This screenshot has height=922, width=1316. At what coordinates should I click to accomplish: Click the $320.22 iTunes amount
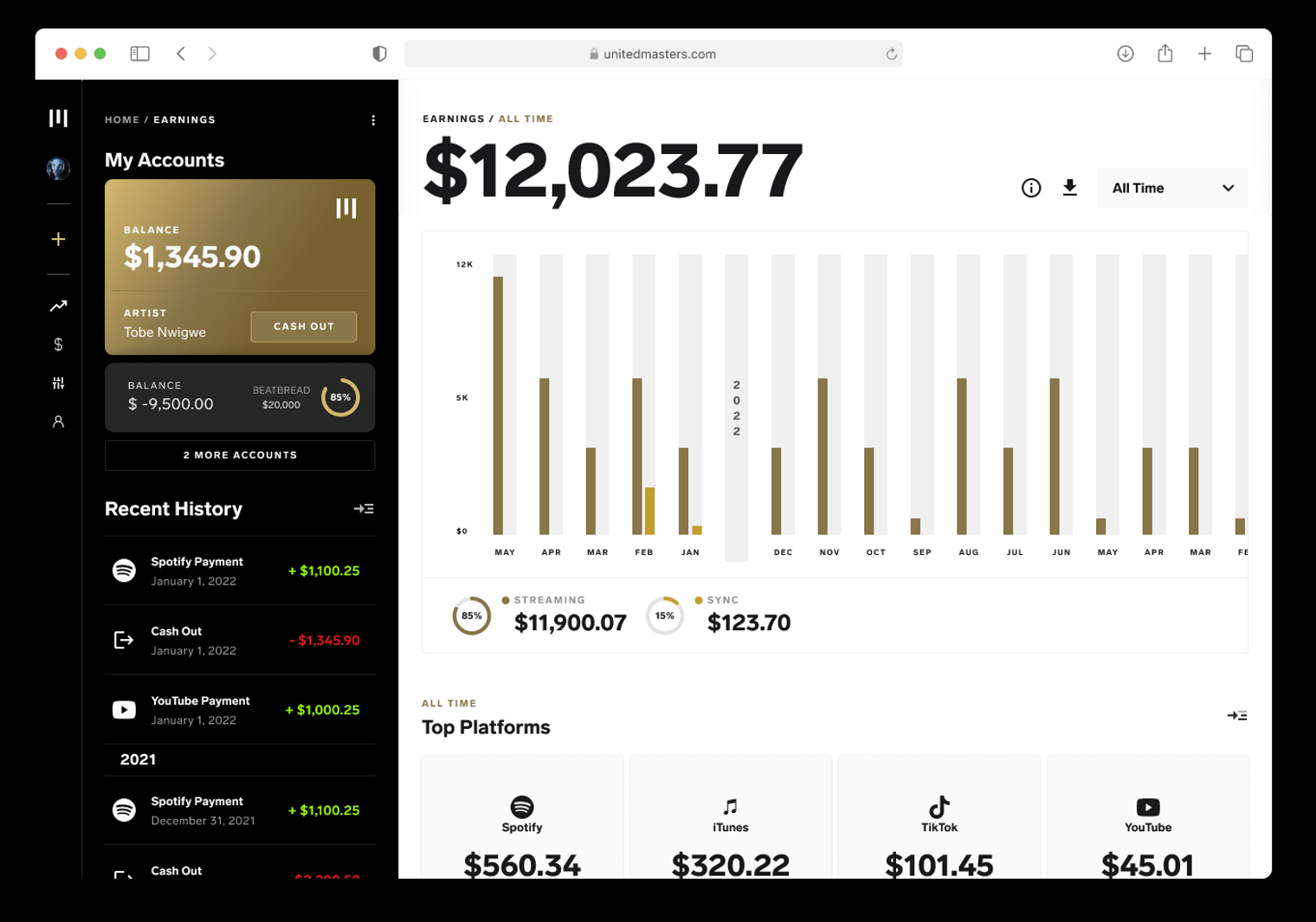coord(731,864)
